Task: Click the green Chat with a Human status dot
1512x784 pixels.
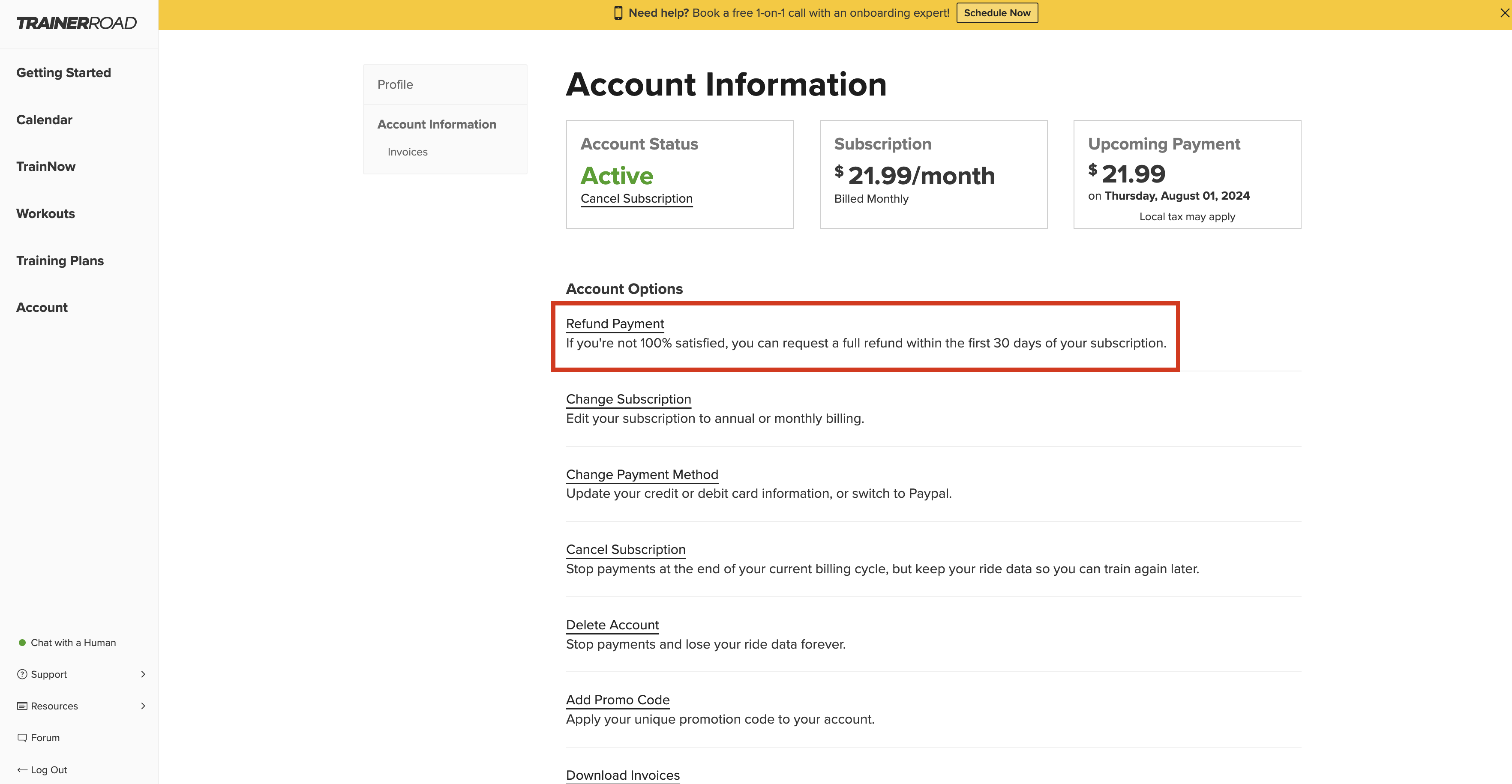Action: click(22, 643)
